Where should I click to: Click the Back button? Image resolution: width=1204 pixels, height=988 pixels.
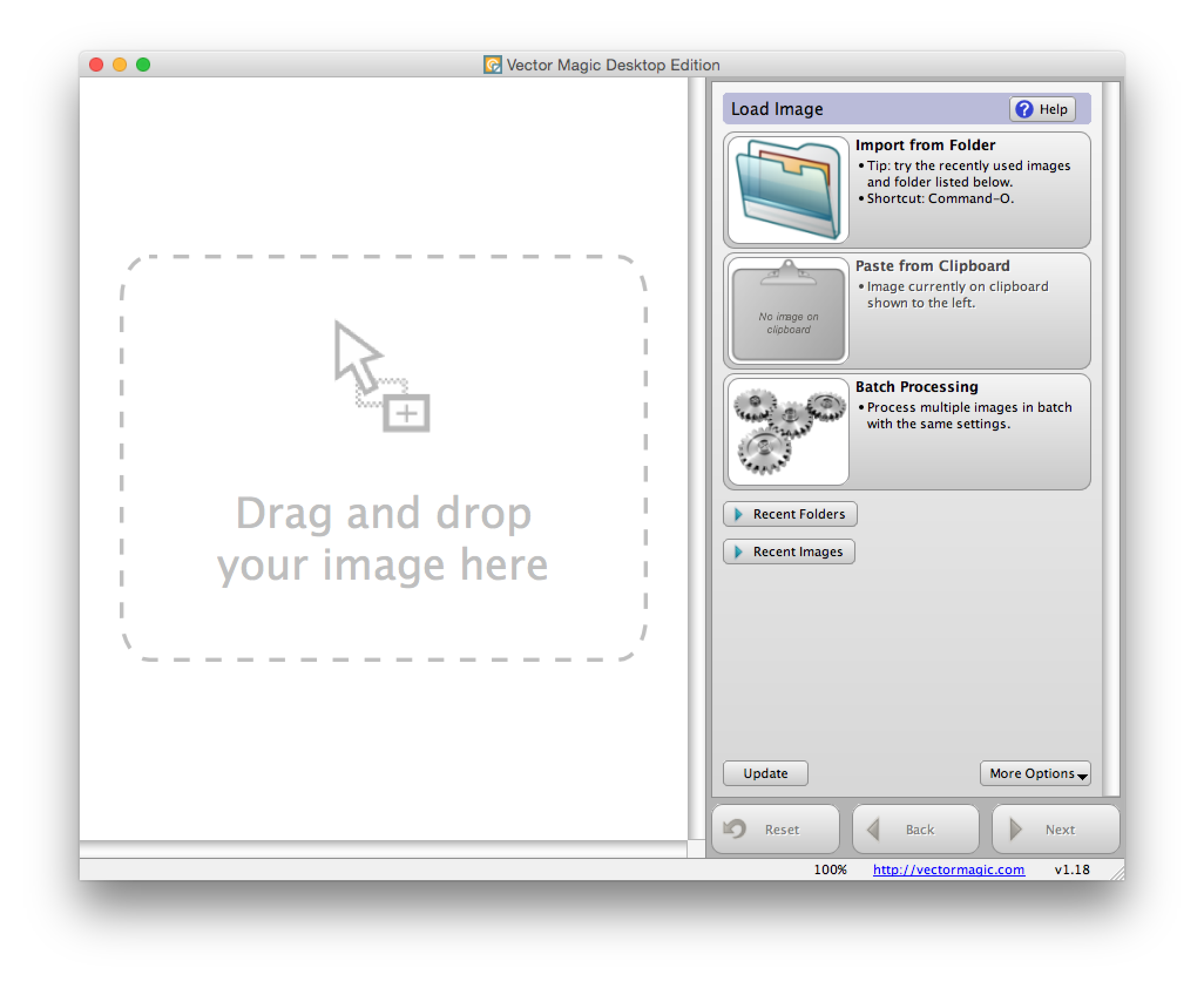click(915, 829)
